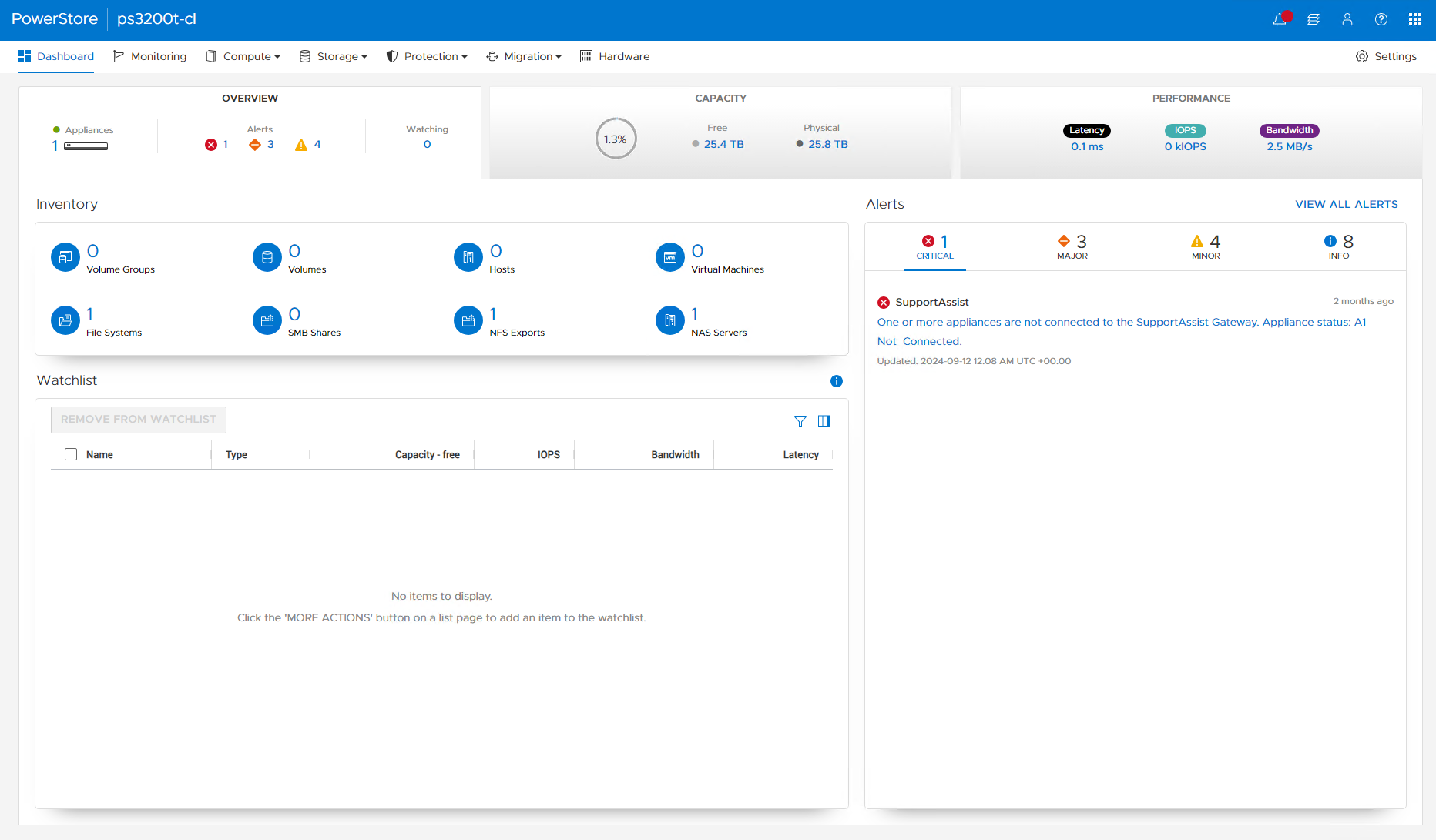Click the SupportAssist critical alert icon
Image resolution: width=1436 pixels, height=840 pixels.
(x=884, y=303)
